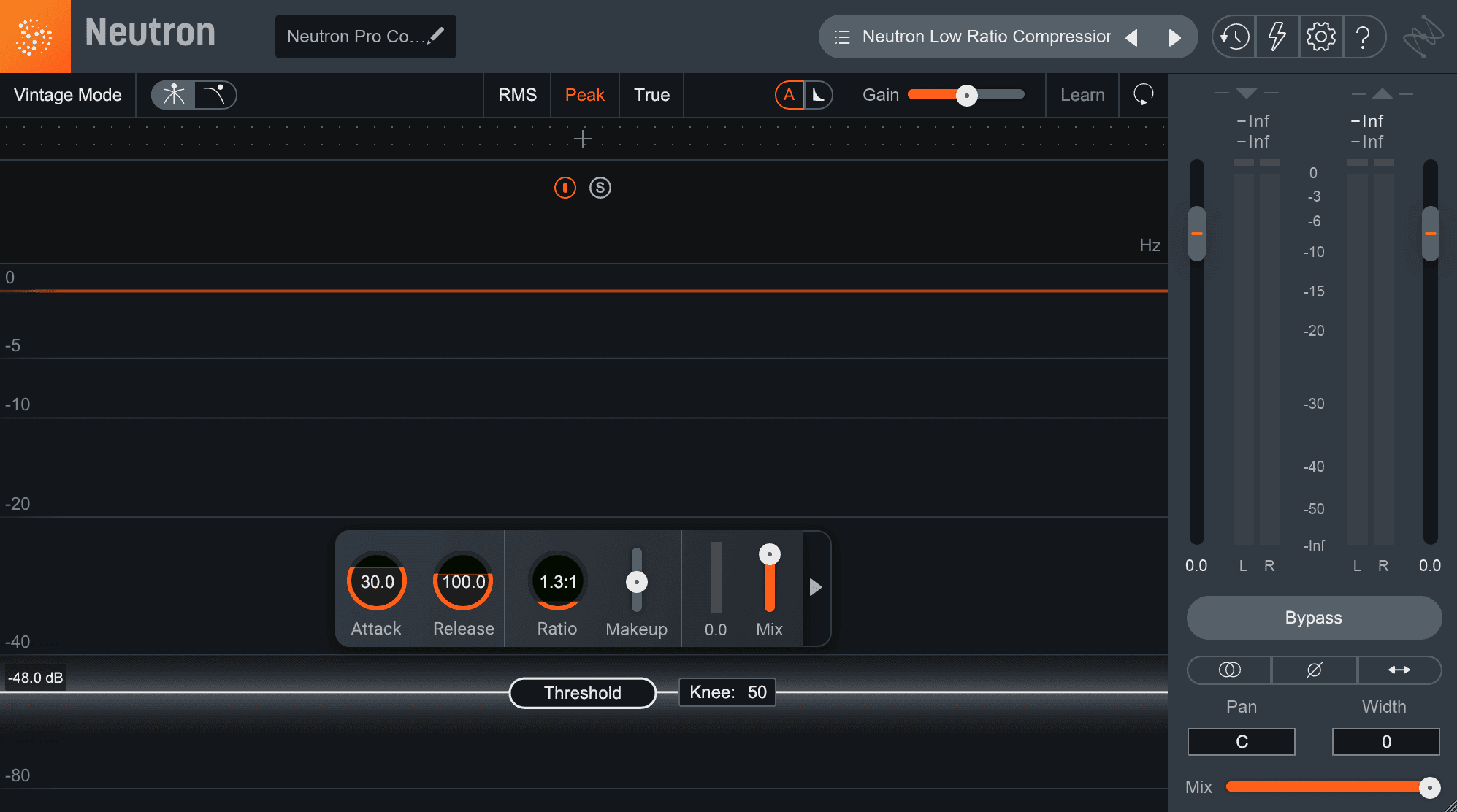The width and height of the screenshot is (1457, 812).
Task: Switch detection mode to True
Action: click(651, 95)
